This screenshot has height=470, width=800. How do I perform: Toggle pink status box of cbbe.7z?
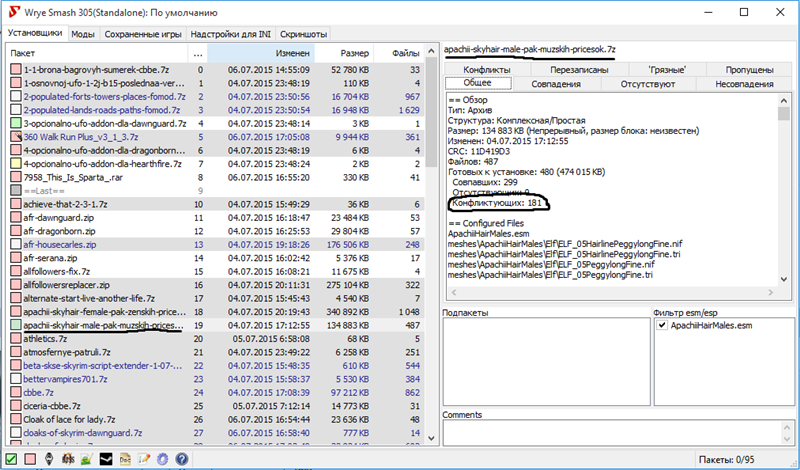(16, 392)
